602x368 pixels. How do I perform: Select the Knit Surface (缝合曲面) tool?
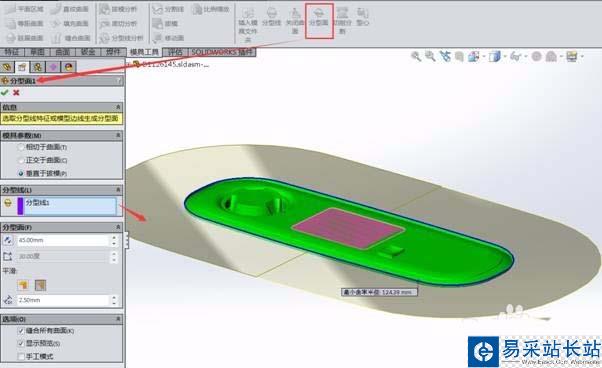coord(71,38)
